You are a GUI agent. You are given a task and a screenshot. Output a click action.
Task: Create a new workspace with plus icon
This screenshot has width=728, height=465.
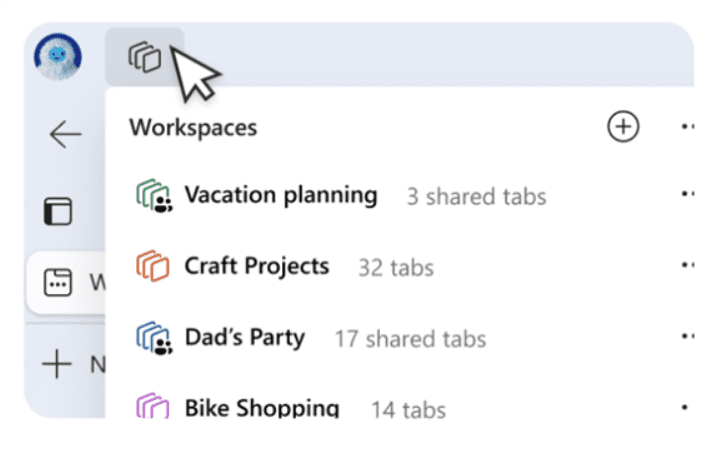pos(623,127)
